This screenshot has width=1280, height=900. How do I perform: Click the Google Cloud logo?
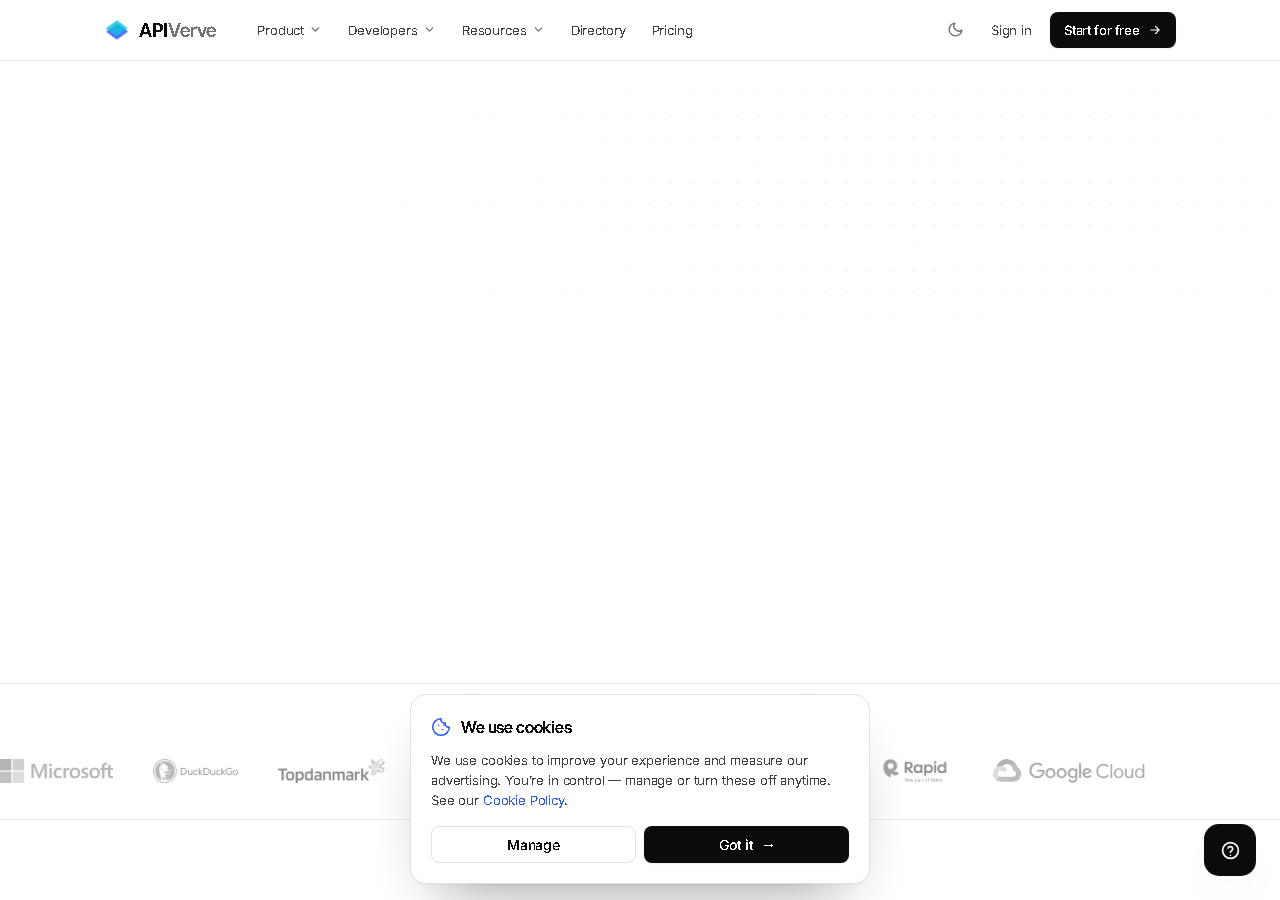(1069, 771)
